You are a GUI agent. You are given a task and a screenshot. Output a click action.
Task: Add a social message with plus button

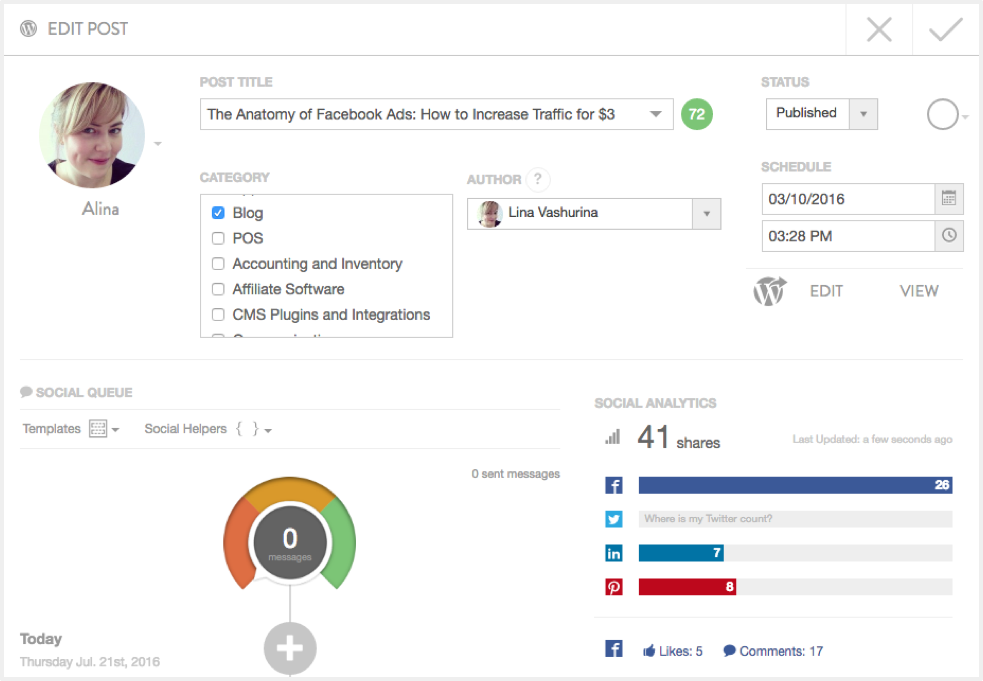[290, 648]
